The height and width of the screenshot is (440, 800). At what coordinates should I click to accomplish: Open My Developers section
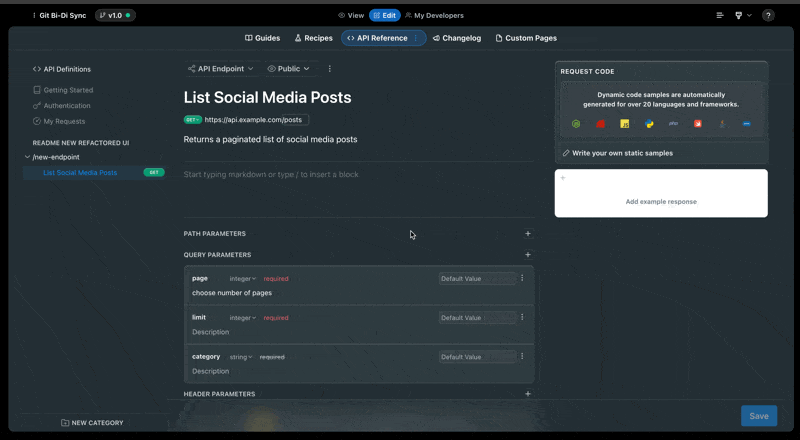pyautogui.click(x=434, y=15)
